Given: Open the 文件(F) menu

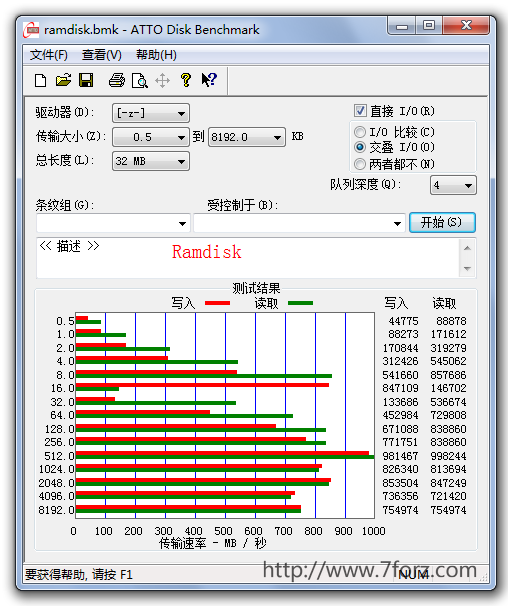Looking at the screenshot, I should click(x=49, y=55).
